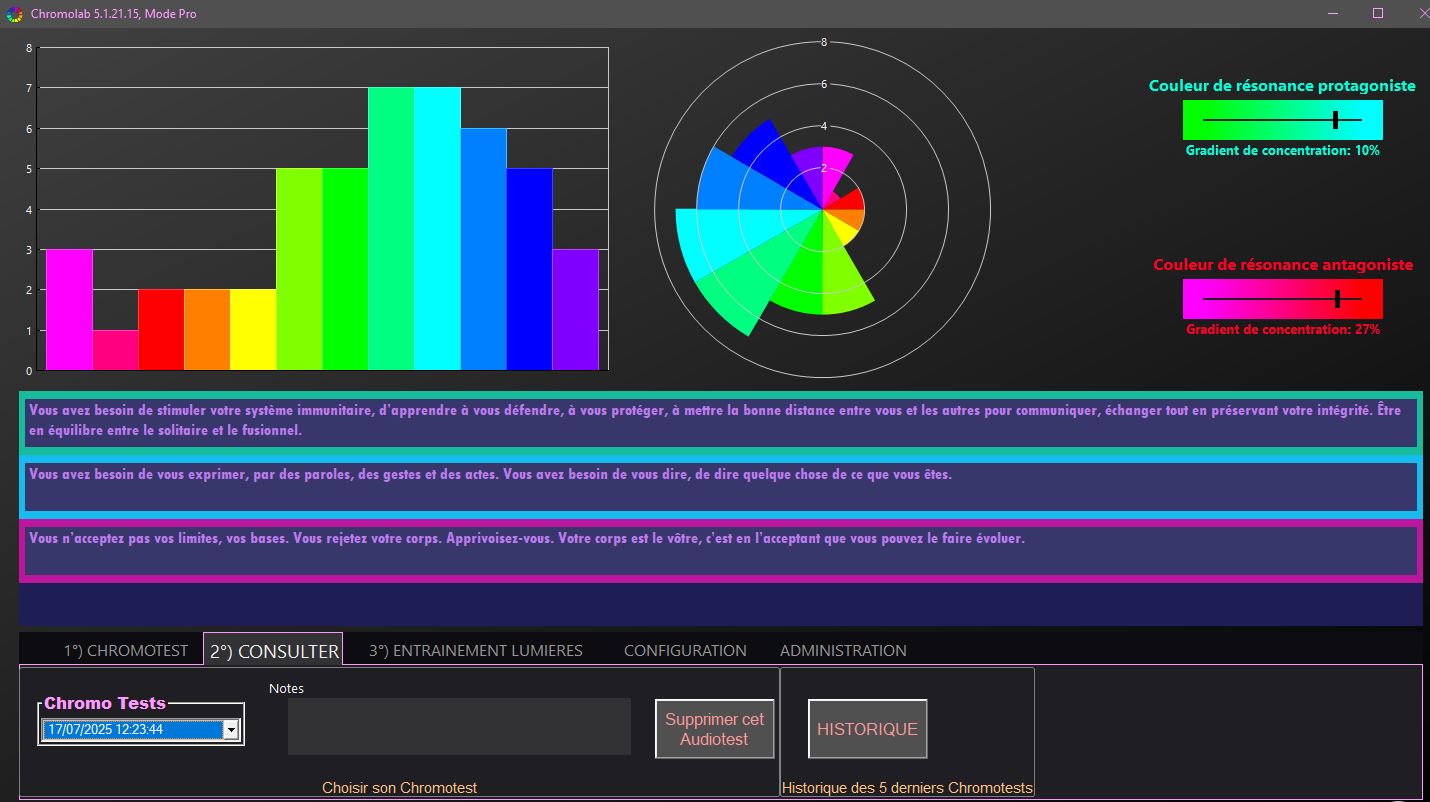Open the ADMINISTRATION tab

point(843,650)
